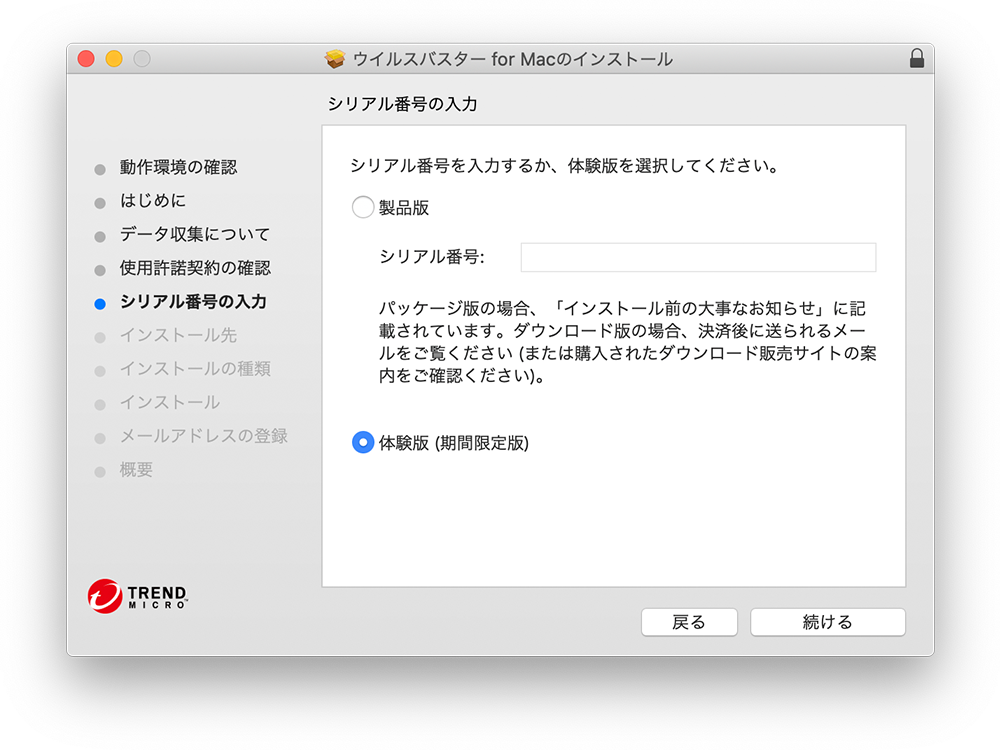Click the シリアル番号 input field
1000x750 pixels.
point(698,258)
